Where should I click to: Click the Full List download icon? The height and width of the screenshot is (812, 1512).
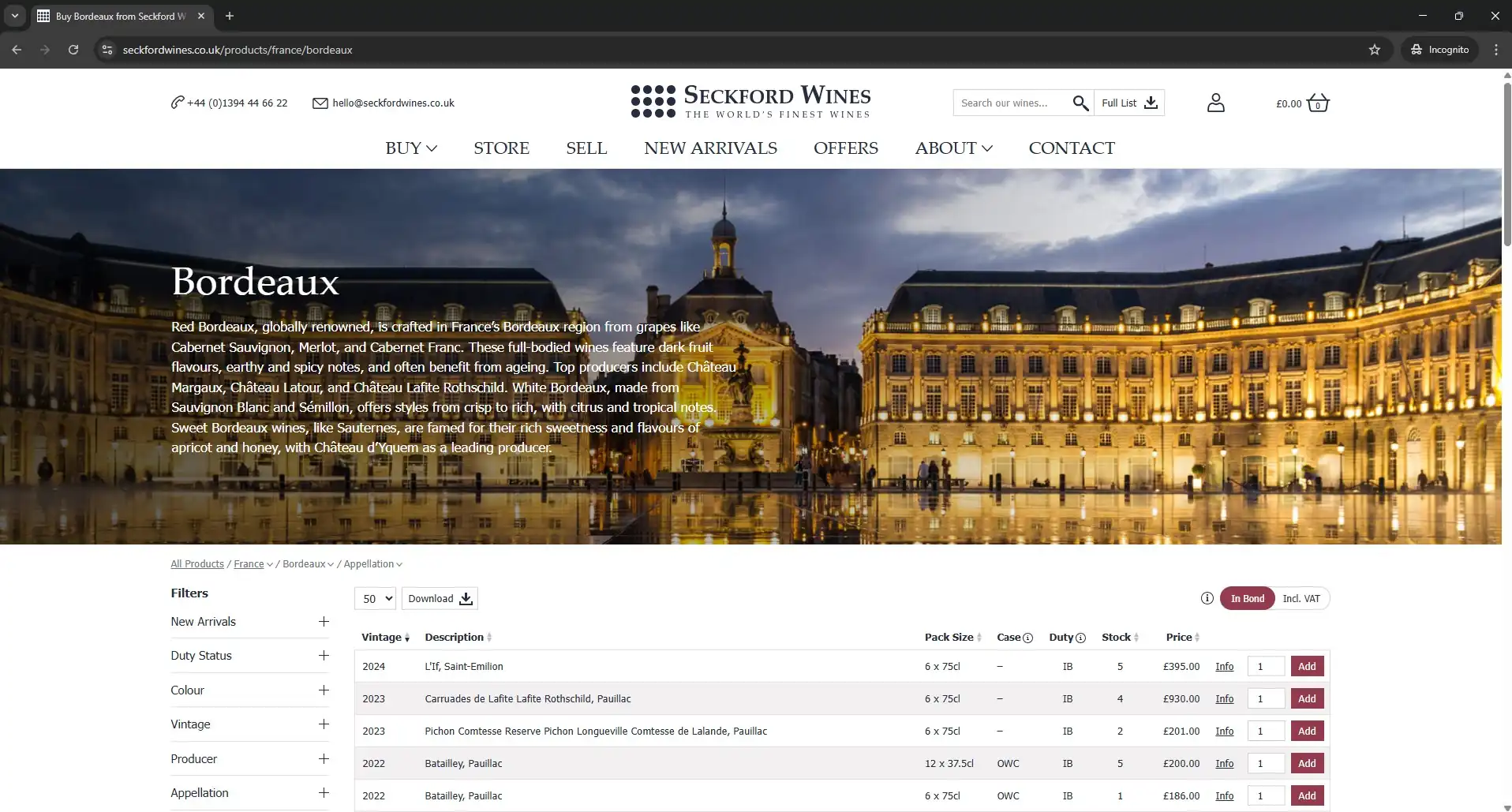(1151, 103)
